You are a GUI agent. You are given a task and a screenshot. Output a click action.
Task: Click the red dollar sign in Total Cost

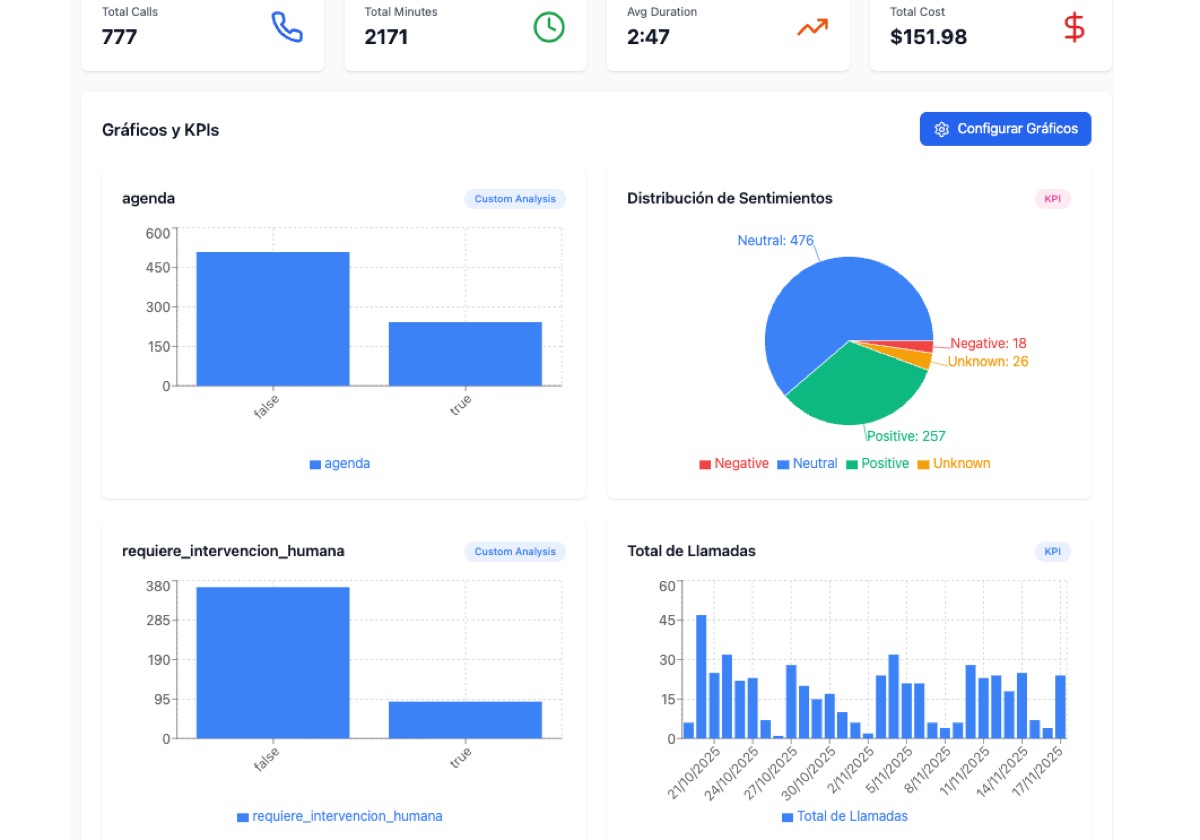click(1074, 27)
